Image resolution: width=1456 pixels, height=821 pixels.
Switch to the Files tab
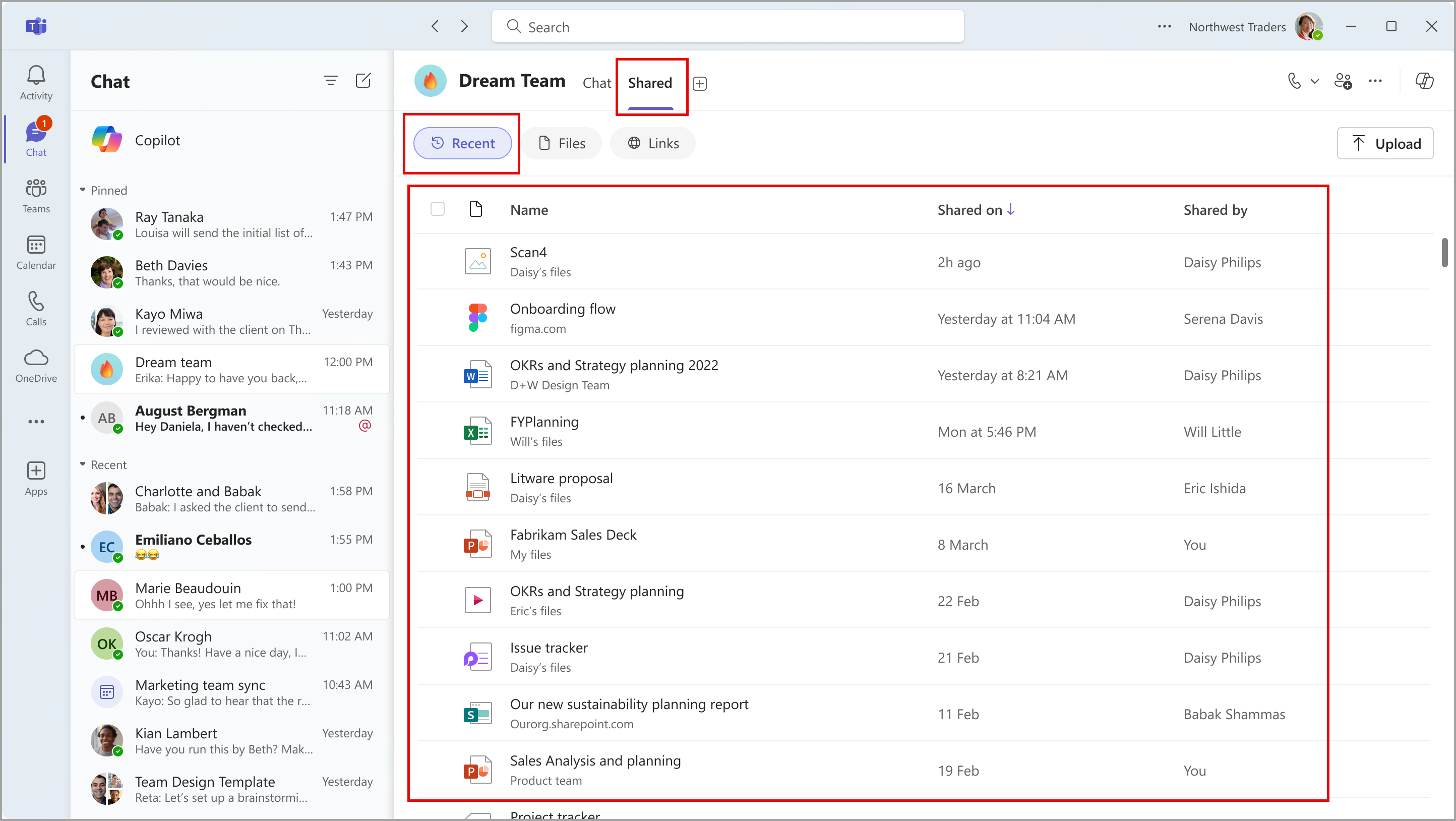[561, 143]
